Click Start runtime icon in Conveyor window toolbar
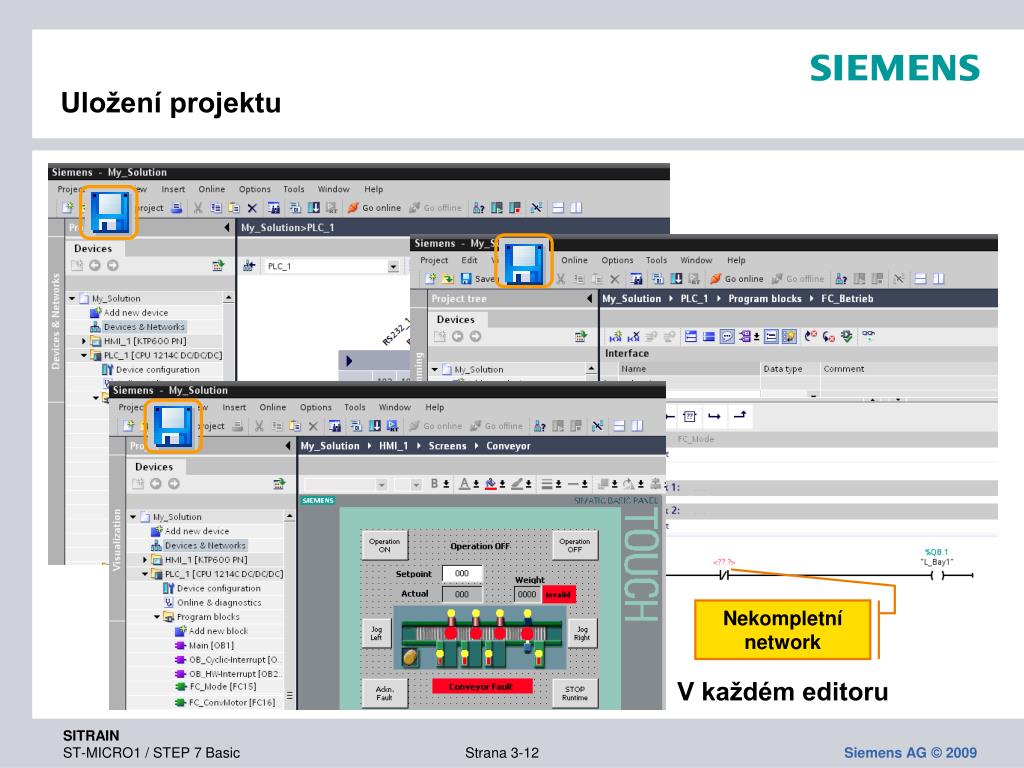Screen dimensions: 1024x768 [392, 426]
